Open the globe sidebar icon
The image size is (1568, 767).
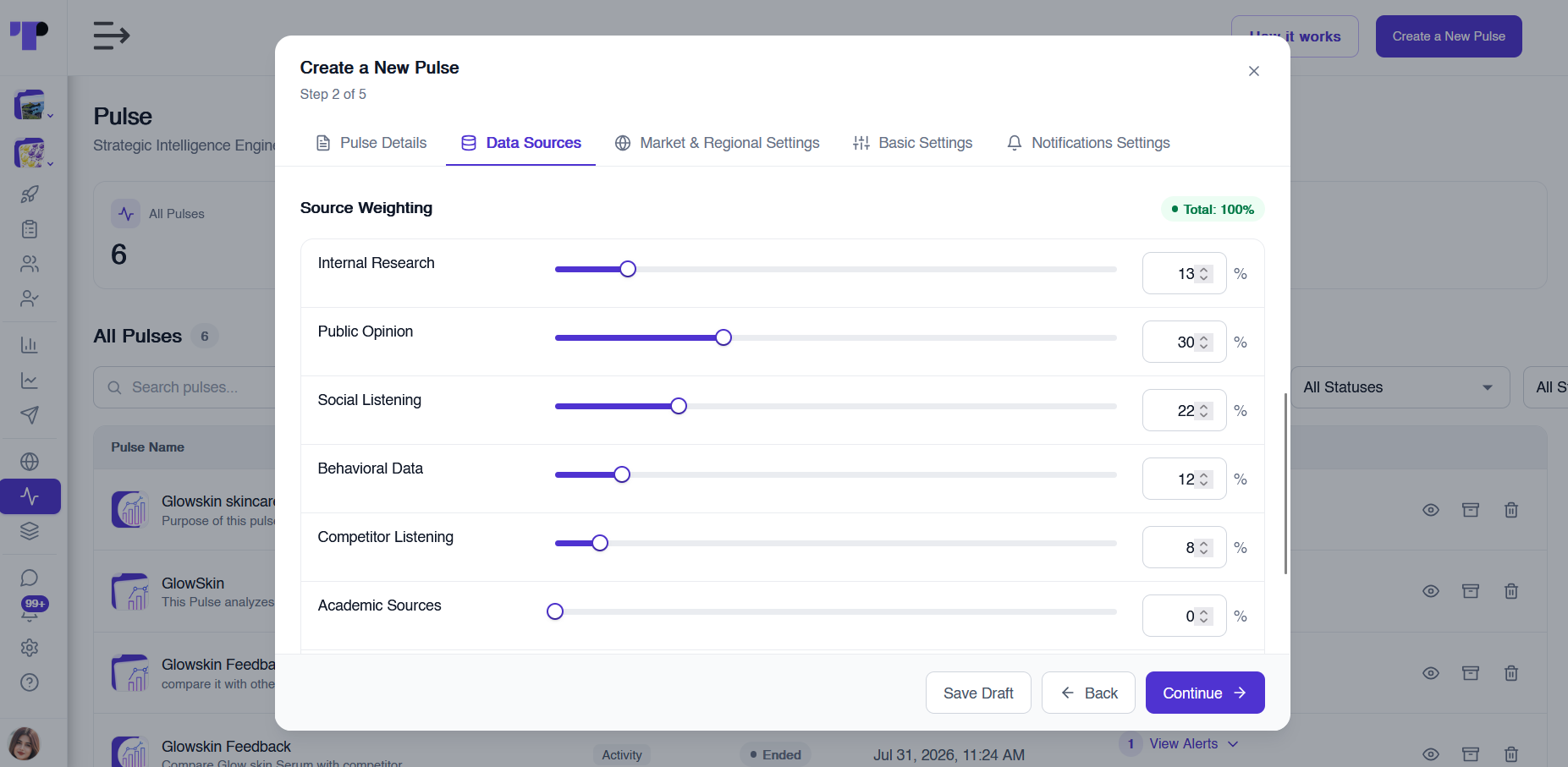30,462
